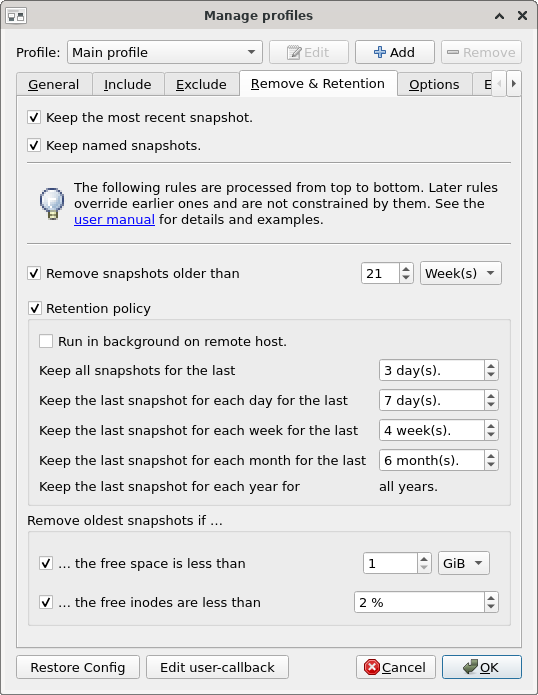Switch to the General tab
Viewport: 538px width, 695px height.
(x=54, y=84)
